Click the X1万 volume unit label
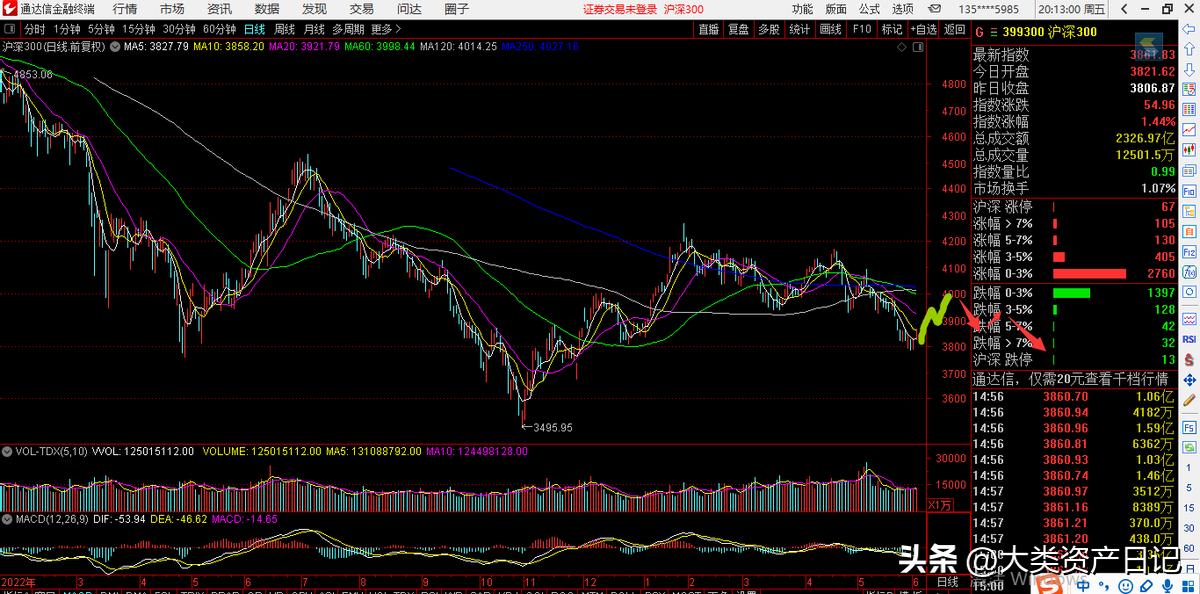The image size is (1200, 594). [x=939, y=504]
